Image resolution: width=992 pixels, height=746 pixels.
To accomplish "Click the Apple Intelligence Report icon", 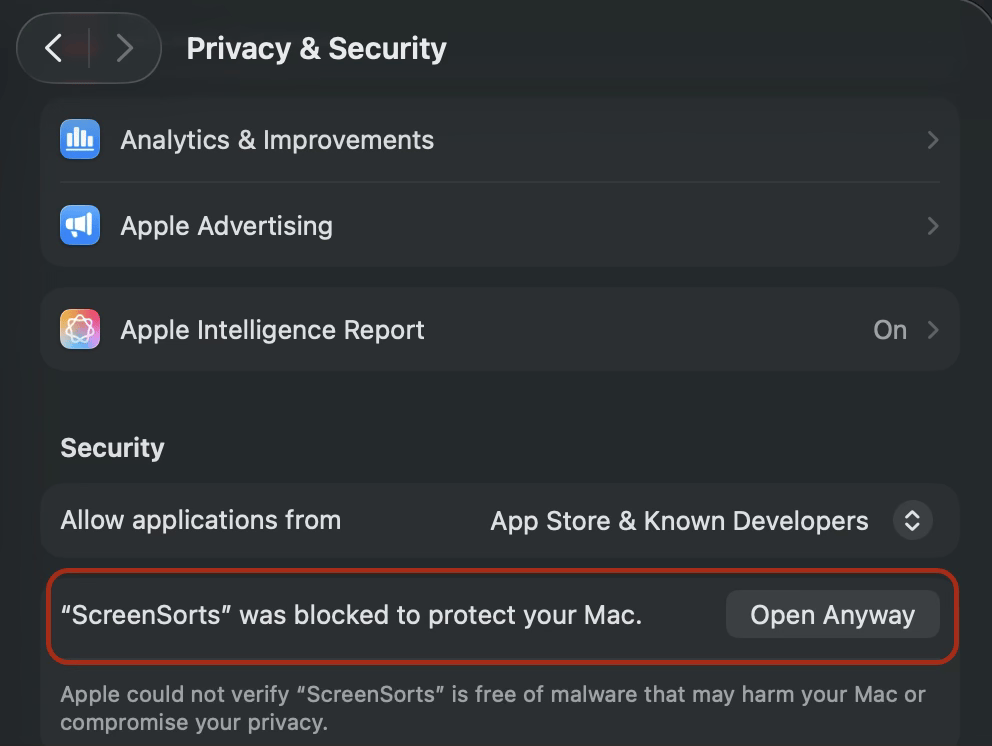I will [80, 329].
